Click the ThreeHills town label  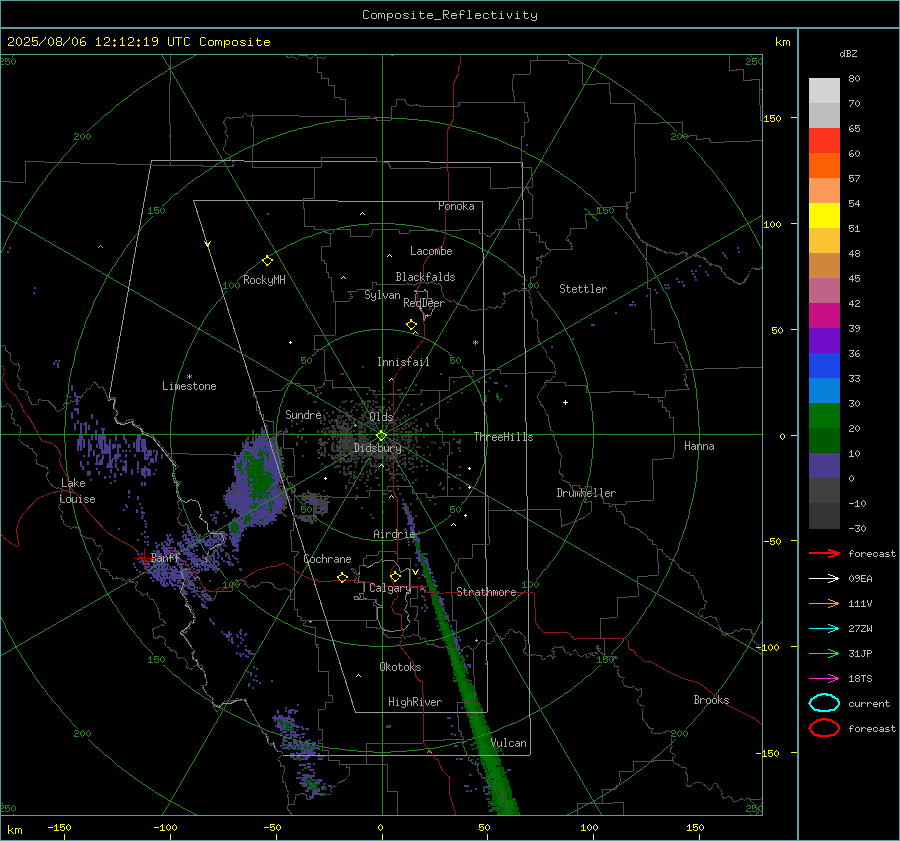pos(503,437)
